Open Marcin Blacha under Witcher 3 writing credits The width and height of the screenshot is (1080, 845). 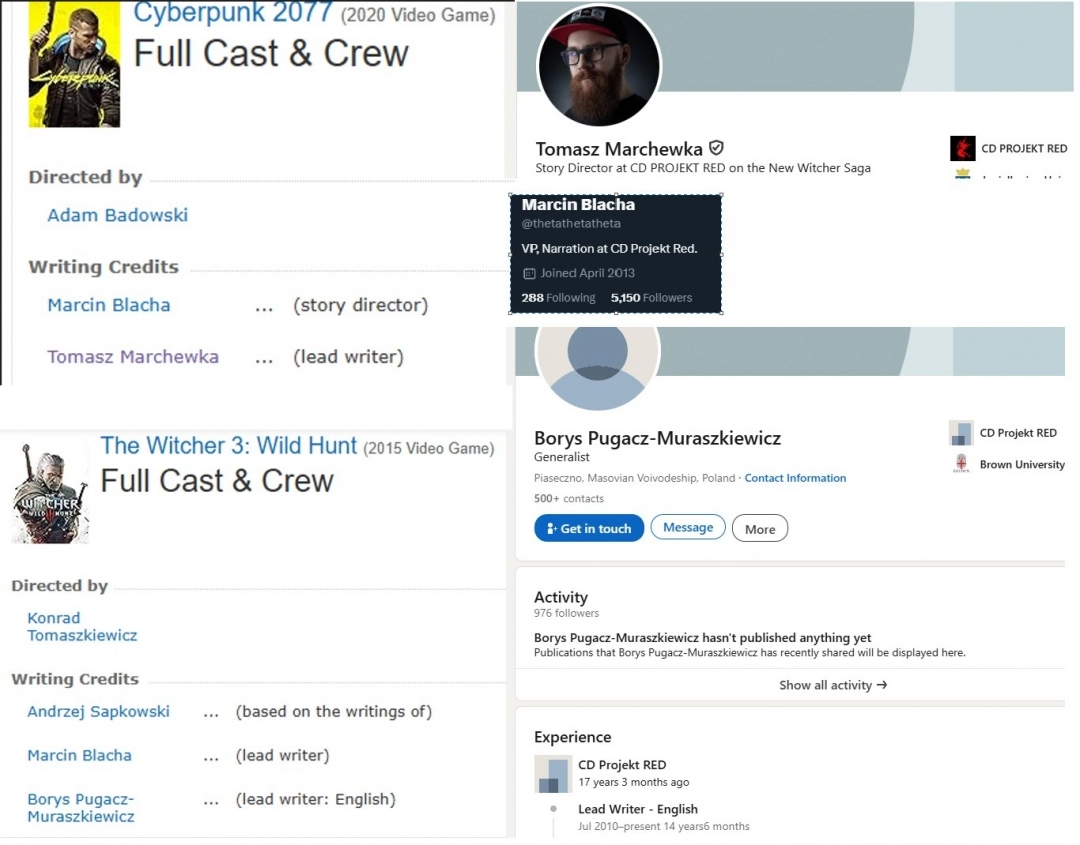pos(79,755)
